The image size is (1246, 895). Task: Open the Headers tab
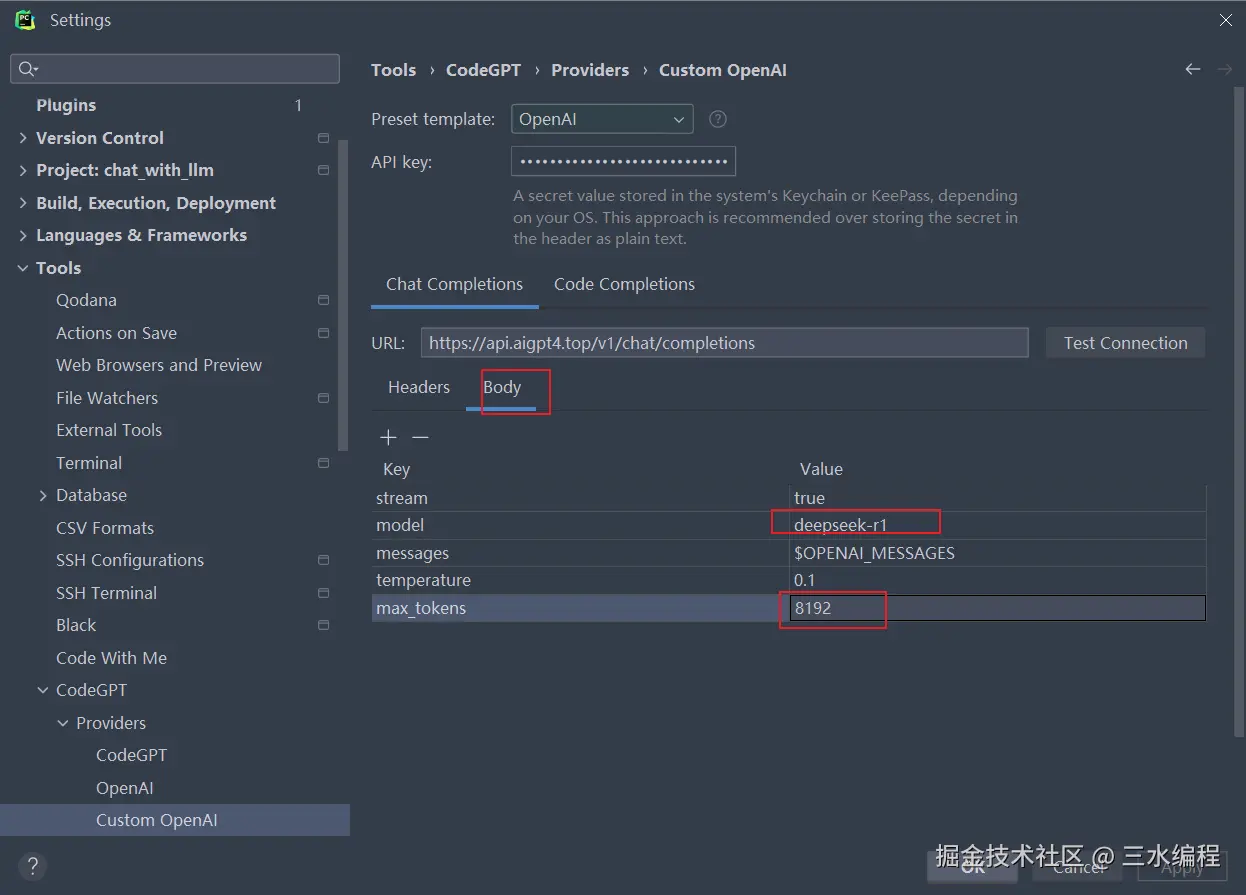(x=419, y=387)
